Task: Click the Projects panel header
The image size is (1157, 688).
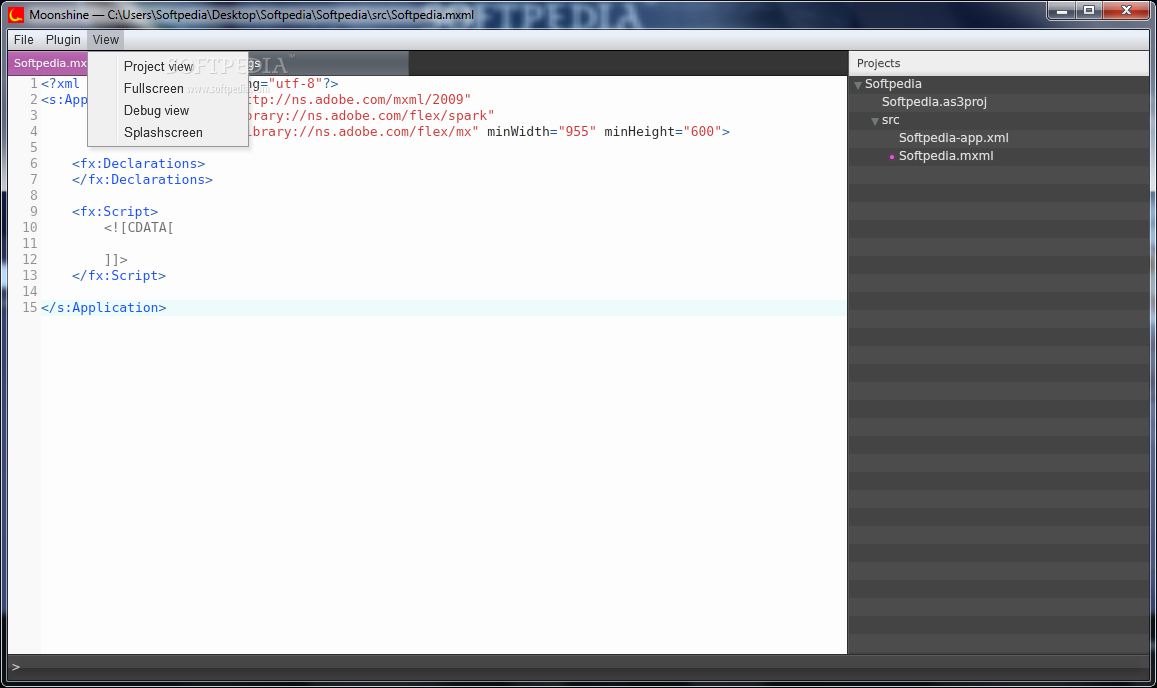Action: [998, 63]
